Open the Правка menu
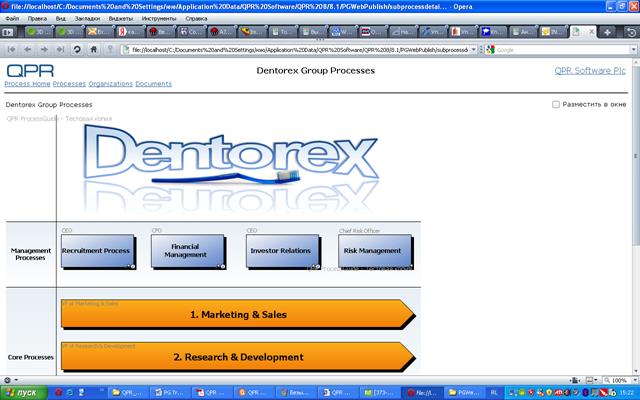The width and height of the screenshot is (640, 400). point(37,18)
